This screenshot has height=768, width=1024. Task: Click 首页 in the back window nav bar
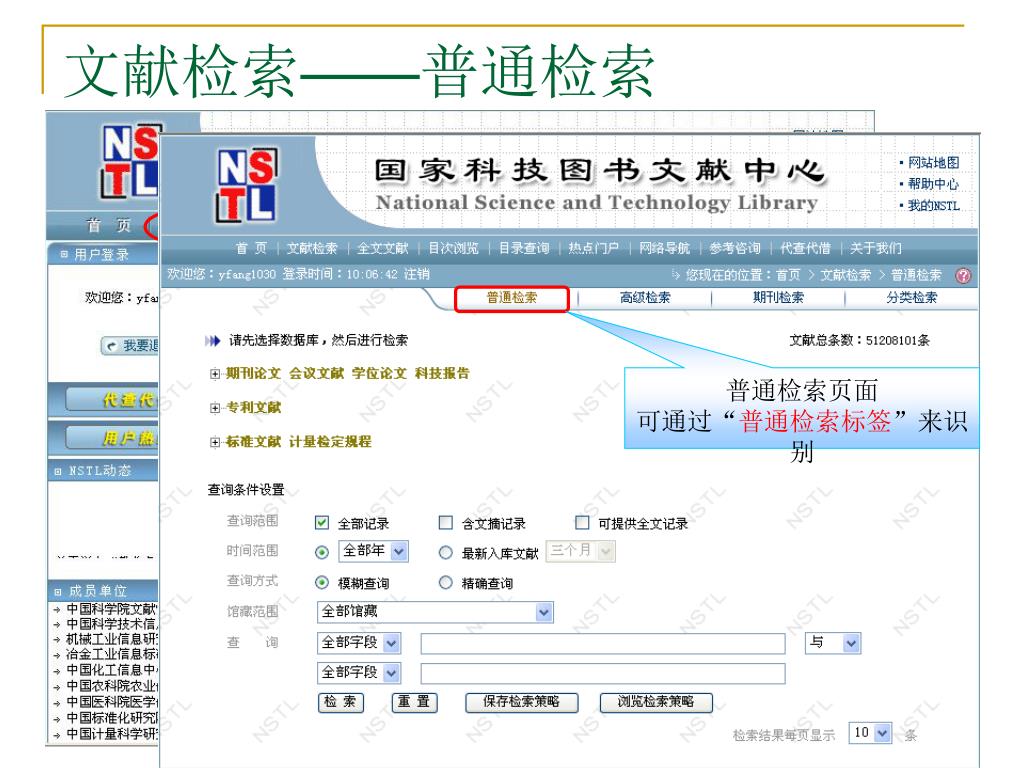tap(108, 225)
